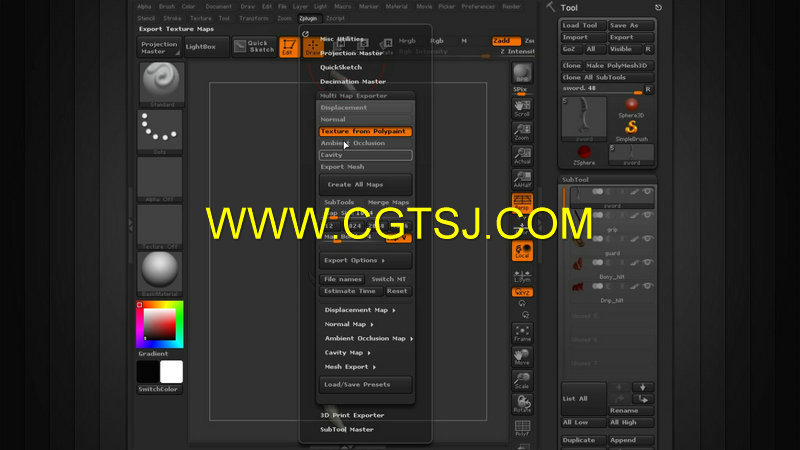Open the Preferences menu
The height and width of the screenshot is (450, 800).
click(x=478, y=7)
